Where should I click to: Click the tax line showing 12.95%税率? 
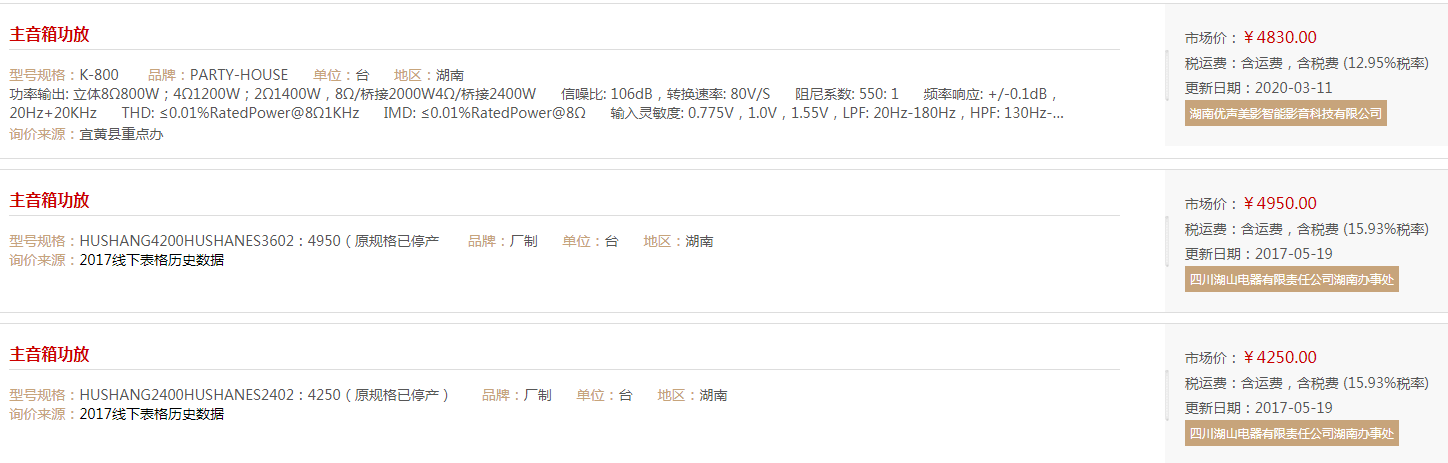coord(1307,62)
